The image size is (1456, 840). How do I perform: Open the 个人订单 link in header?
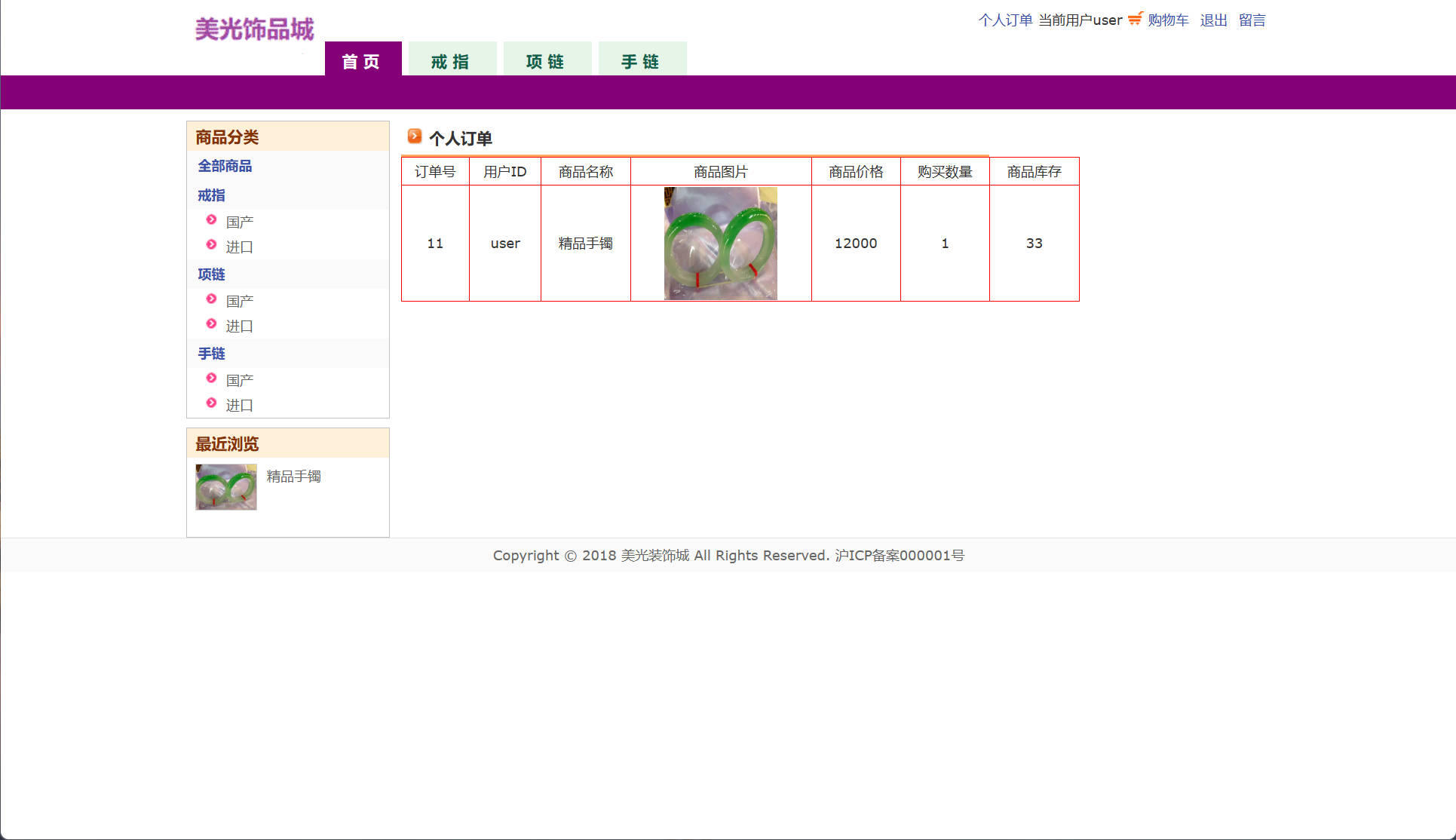(x=1005, y=20)
